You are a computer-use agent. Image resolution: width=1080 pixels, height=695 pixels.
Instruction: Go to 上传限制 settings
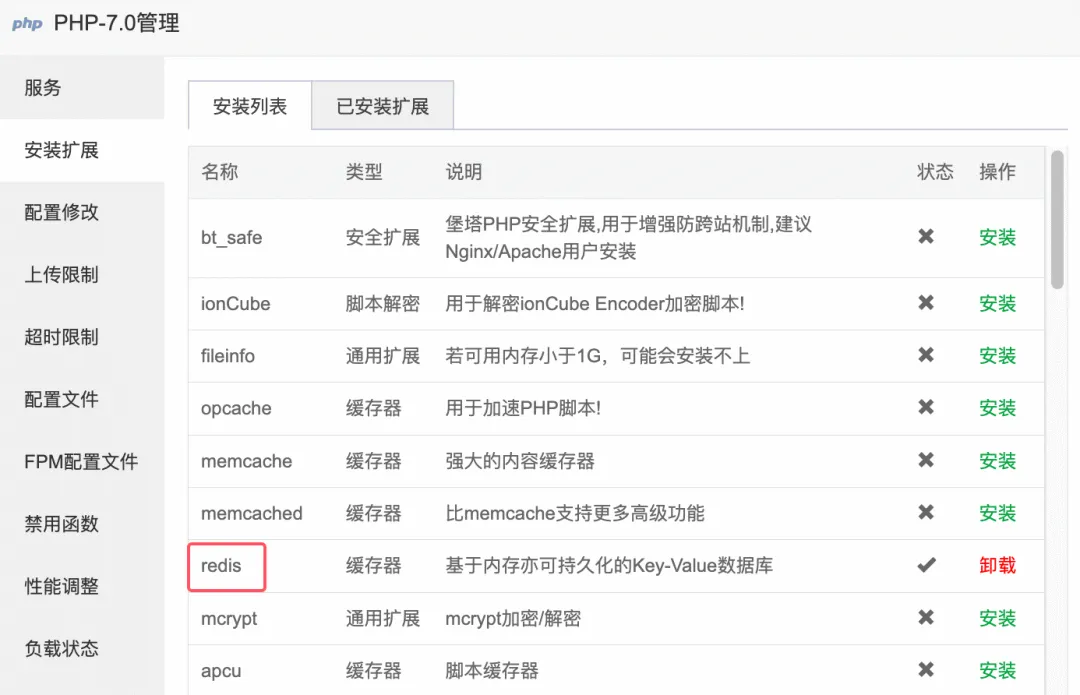pyautogui.click(x=62, y=275)
